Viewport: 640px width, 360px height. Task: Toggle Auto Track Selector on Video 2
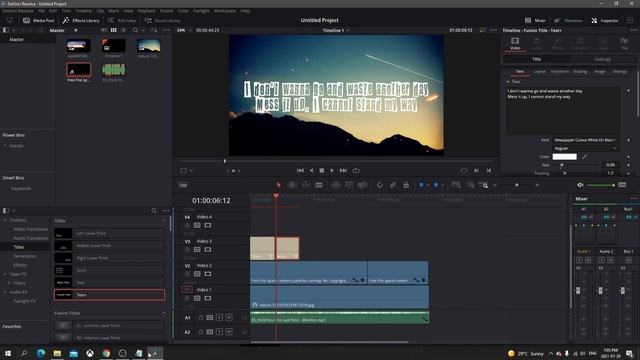coord(197,274)
